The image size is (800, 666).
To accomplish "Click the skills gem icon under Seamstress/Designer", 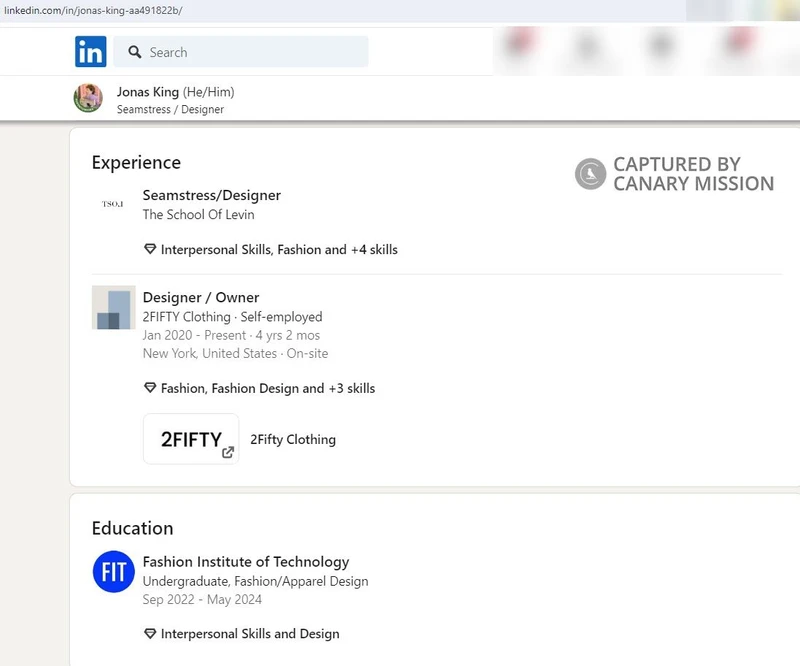I will (150, 249).
